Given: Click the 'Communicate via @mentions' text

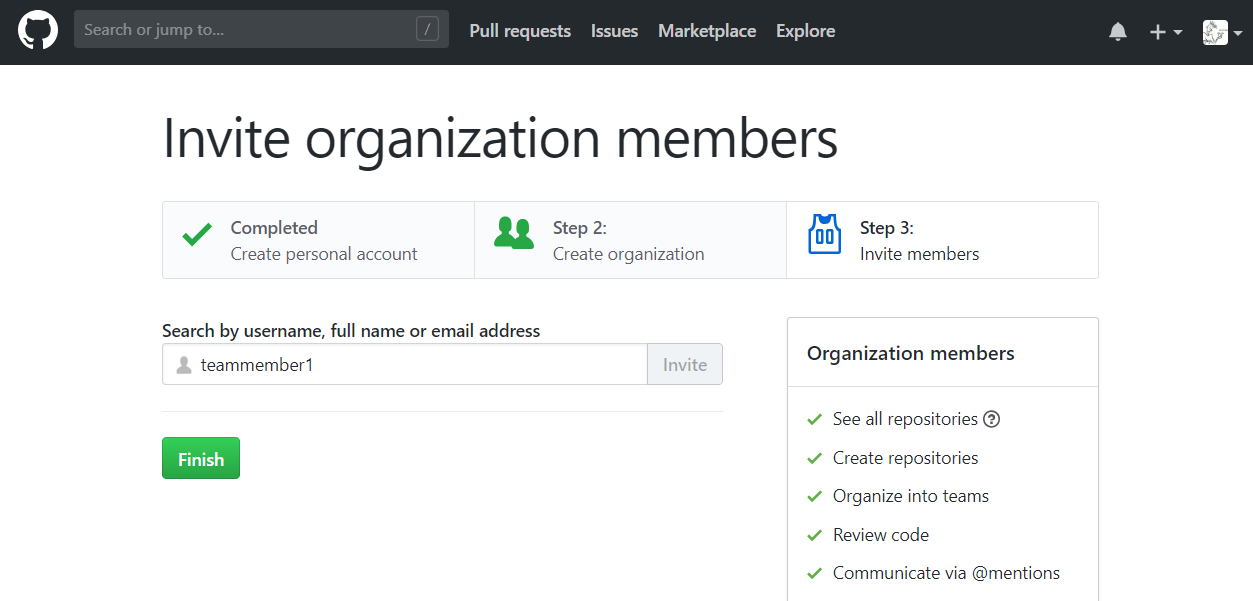Looking at the screenshot, I should pyautogui.click(x=946, y=573).
